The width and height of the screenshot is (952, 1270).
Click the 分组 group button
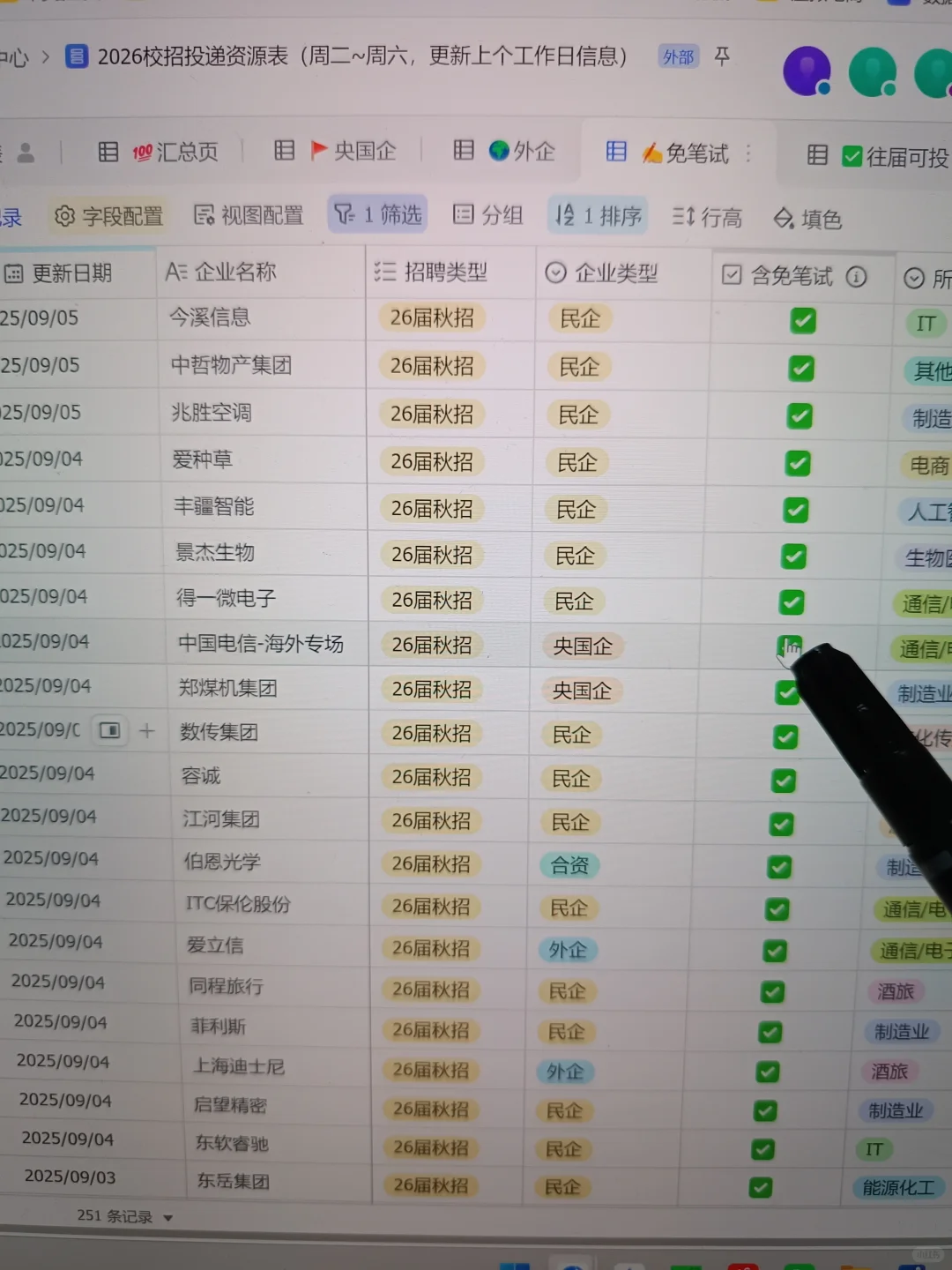[488, 214]
